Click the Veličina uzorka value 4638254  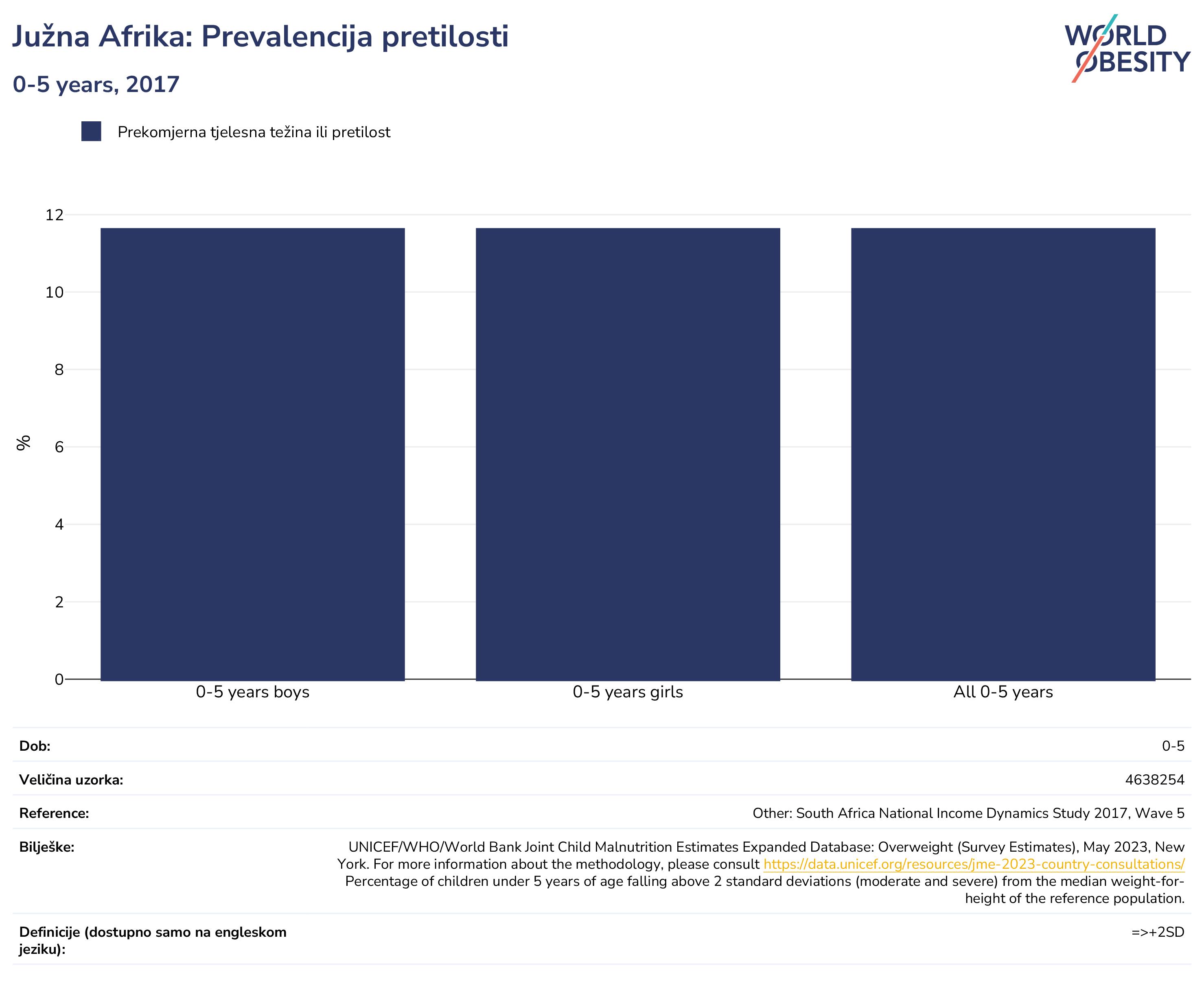tap(1155, 779)
